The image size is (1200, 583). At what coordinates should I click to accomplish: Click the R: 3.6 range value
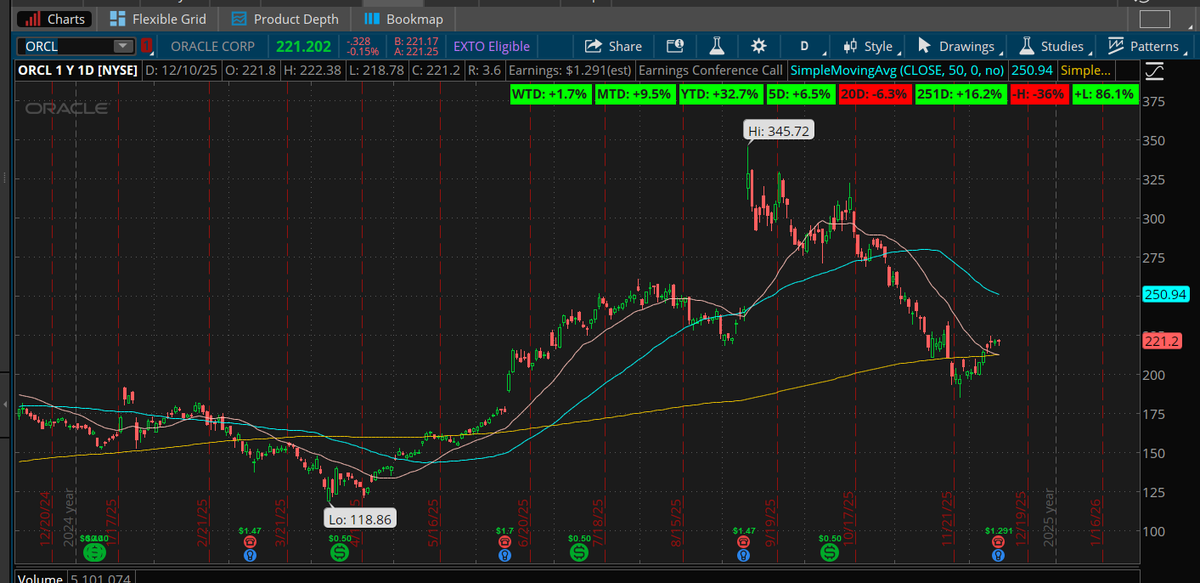(x=484, y=71)
